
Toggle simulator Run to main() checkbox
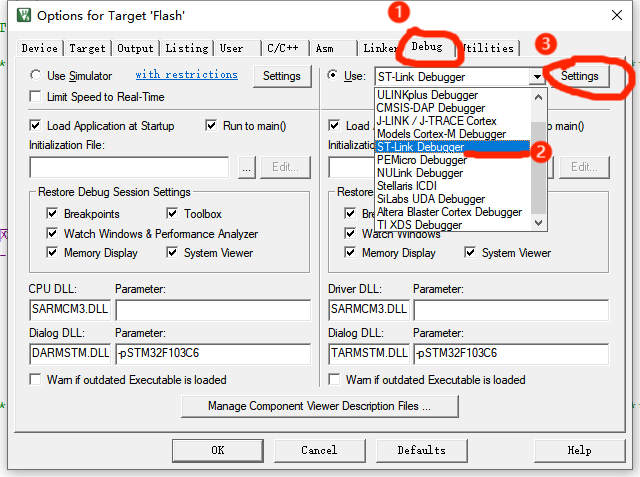(x=211, y=125)
